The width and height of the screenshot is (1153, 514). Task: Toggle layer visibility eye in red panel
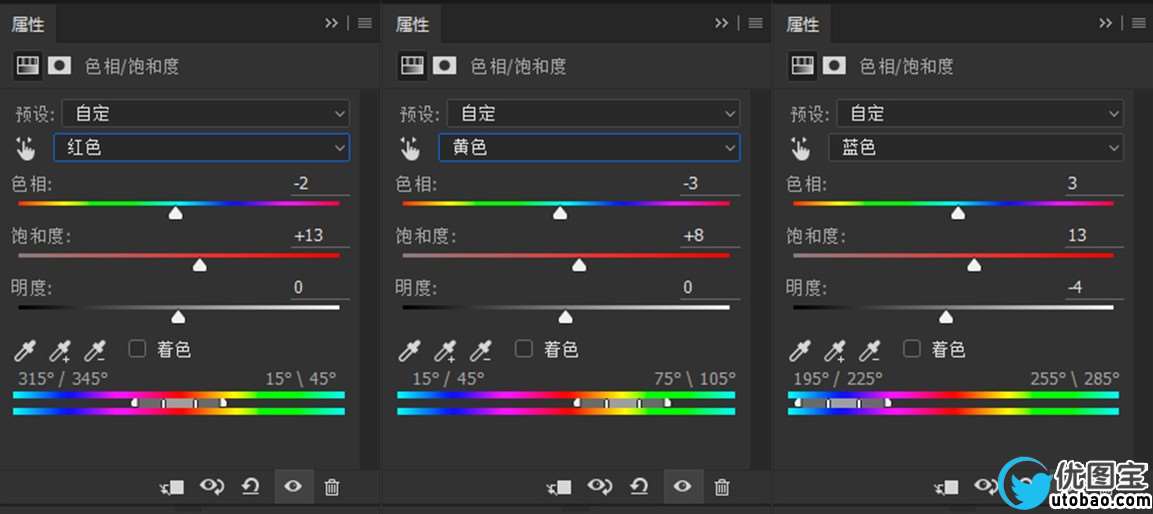pos(293,486)
